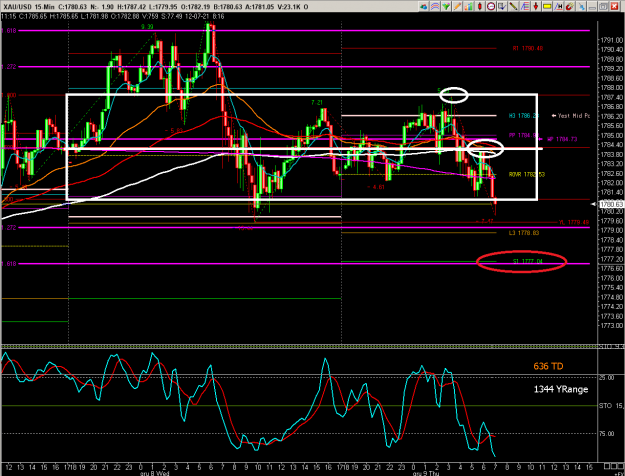Viewport: 625px width, 476px height.
Task: Click first small box in bottom-right corner
Action: pyautogui.click(x=607, y=466)
